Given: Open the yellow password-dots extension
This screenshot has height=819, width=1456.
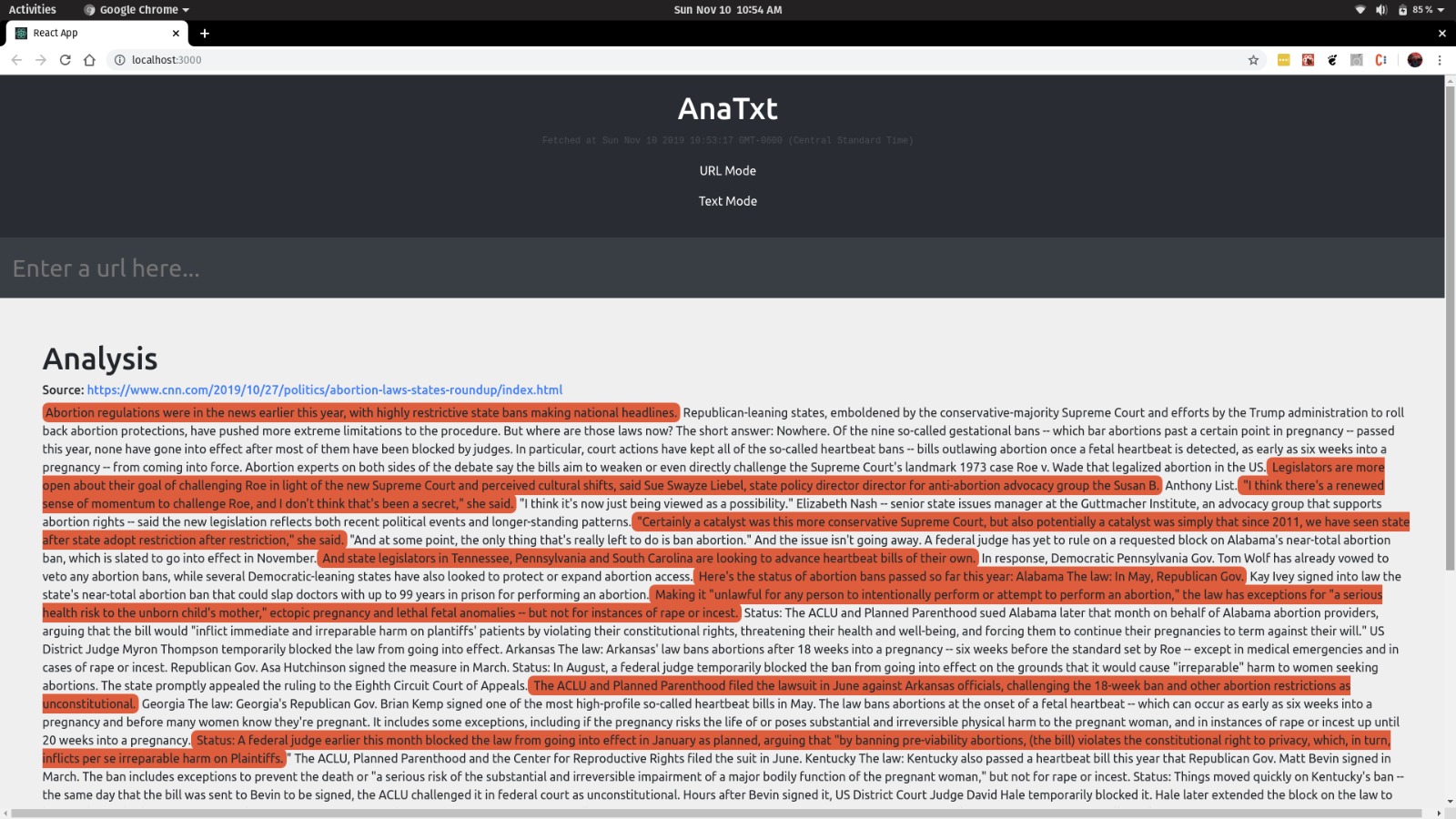Looking at the screenshot, I should tap(1284, 60).
